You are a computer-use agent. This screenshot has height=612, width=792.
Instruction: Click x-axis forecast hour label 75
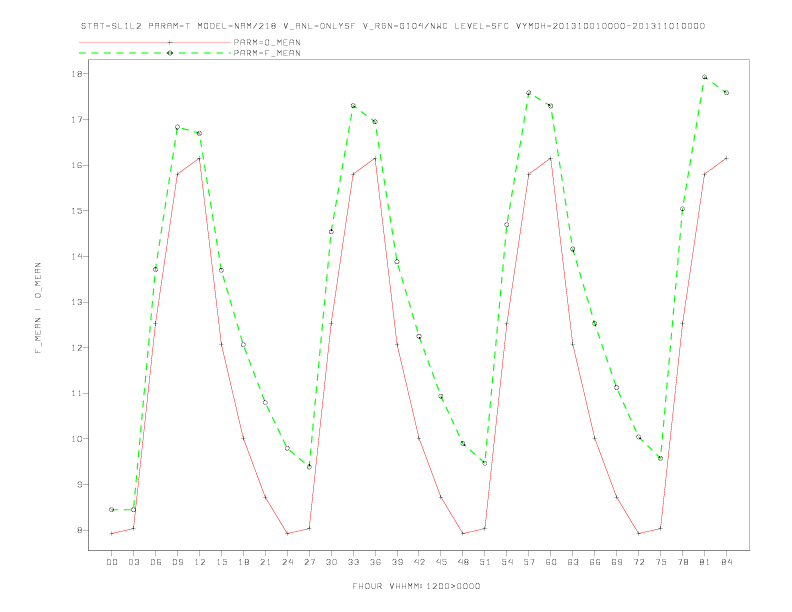661,562
